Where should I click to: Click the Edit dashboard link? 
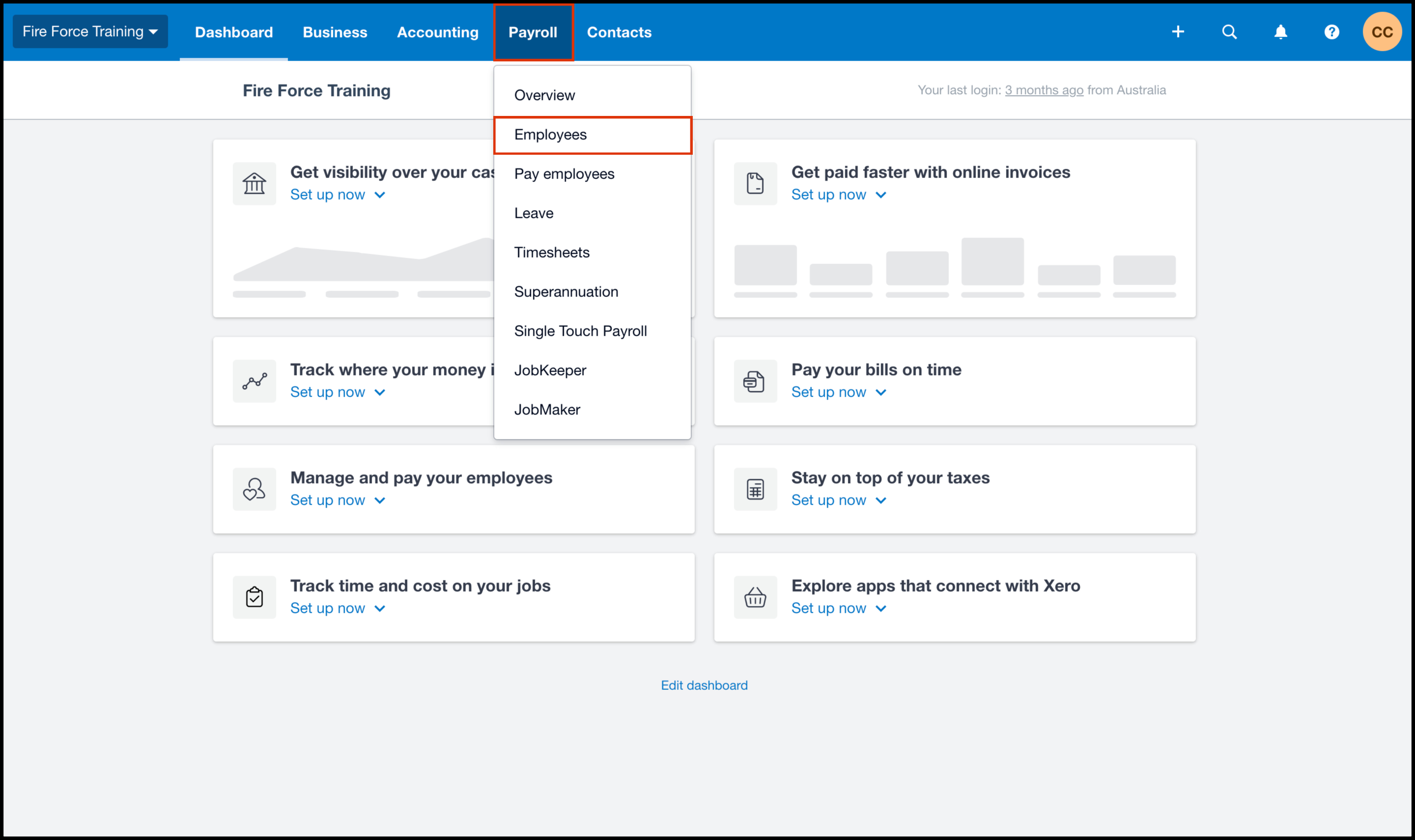[x=704, y=685]
